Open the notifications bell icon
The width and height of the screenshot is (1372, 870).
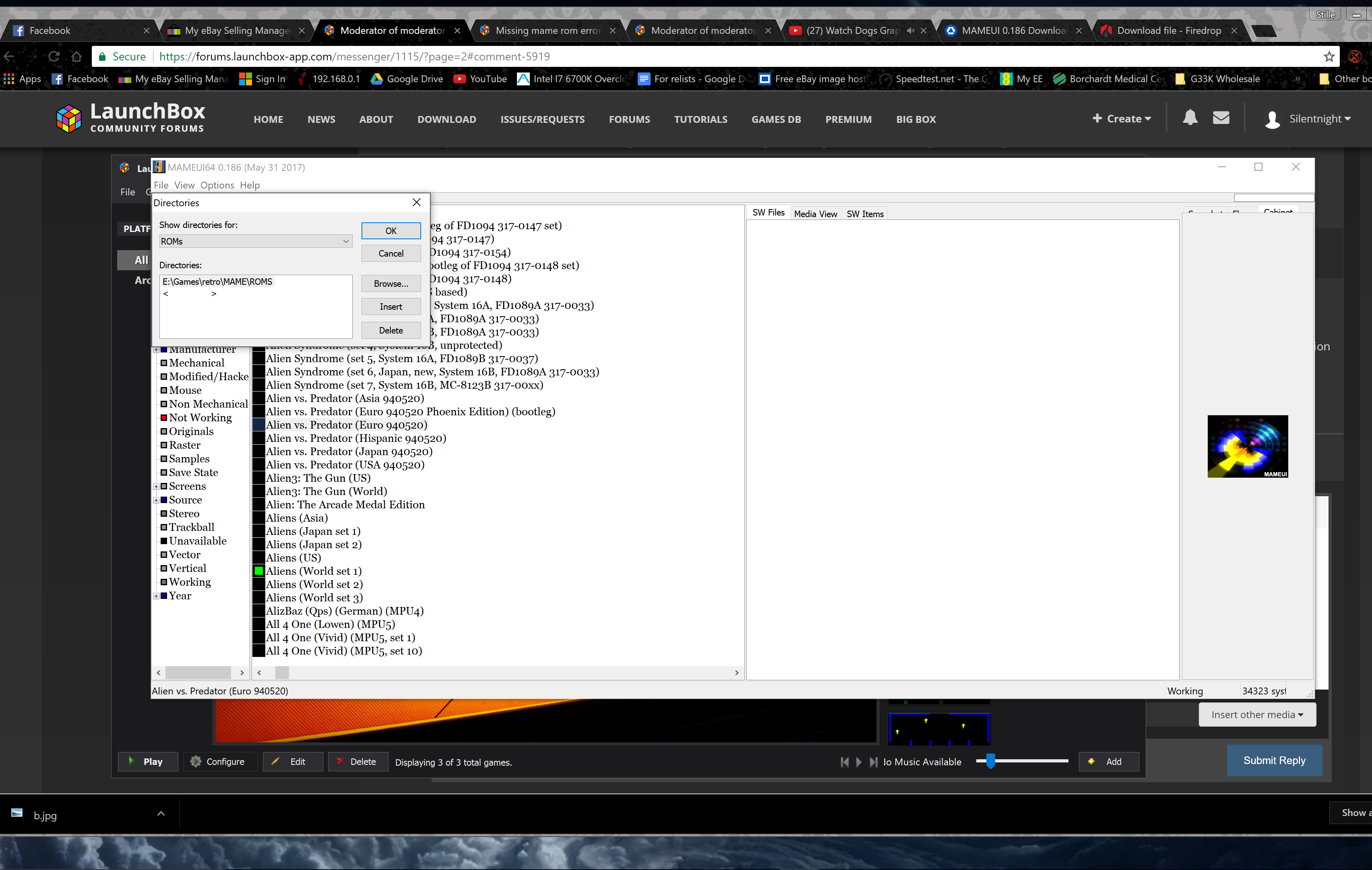(1190, 118)
